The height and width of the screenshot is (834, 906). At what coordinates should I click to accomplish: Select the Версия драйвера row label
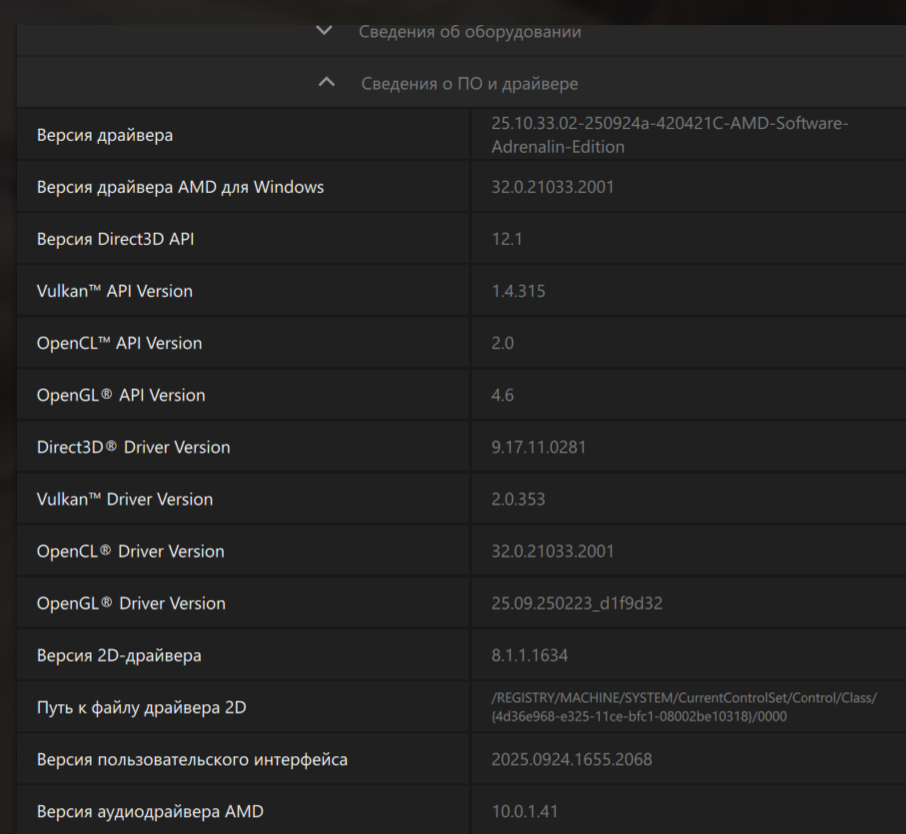pyautogui.click(x=104, y=135)
